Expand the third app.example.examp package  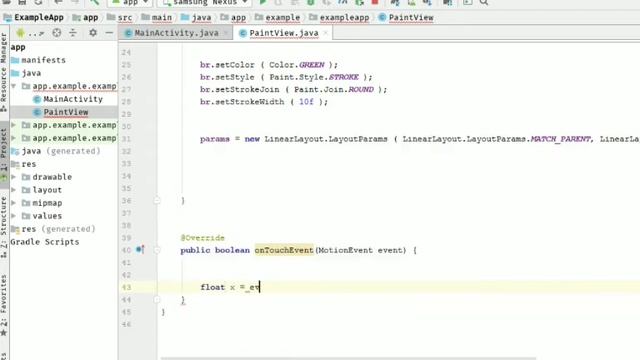(14, 138)
